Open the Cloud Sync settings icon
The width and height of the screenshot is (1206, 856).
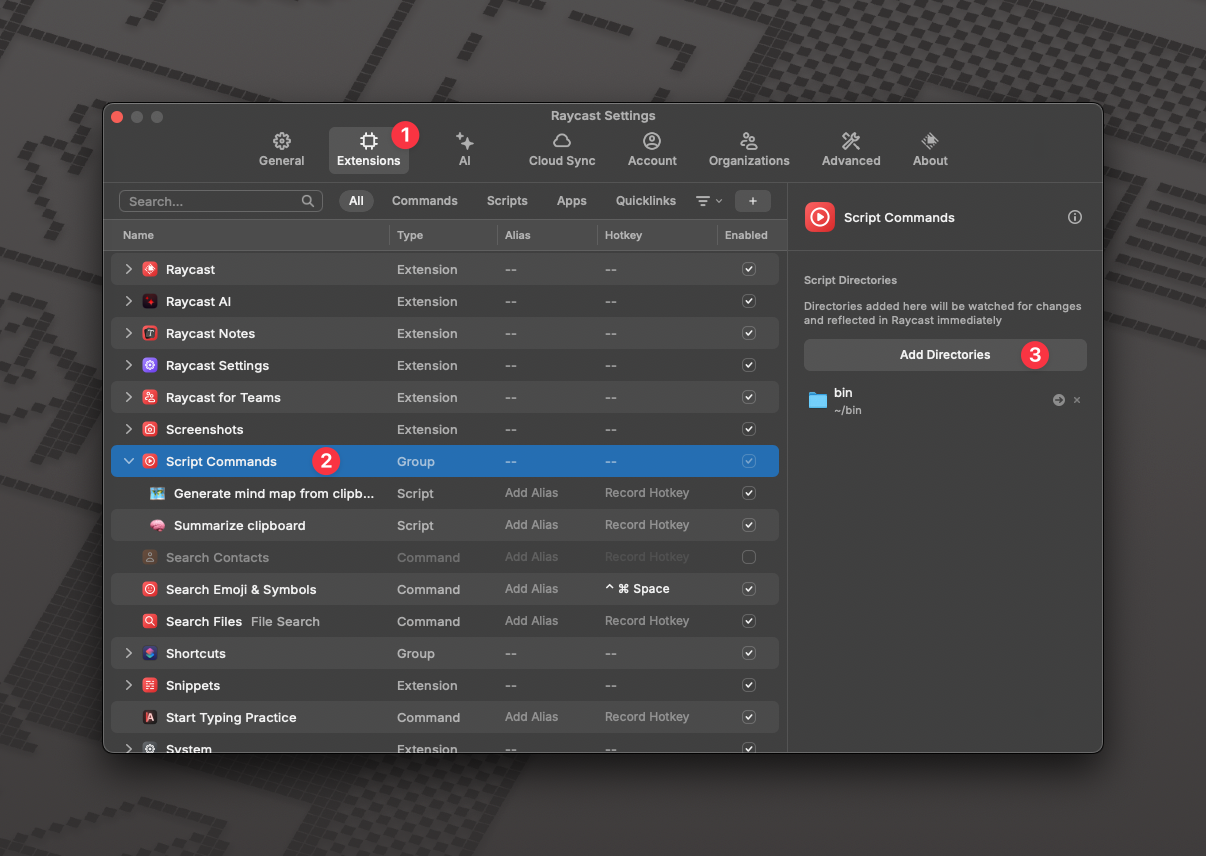tap(562, 141)
